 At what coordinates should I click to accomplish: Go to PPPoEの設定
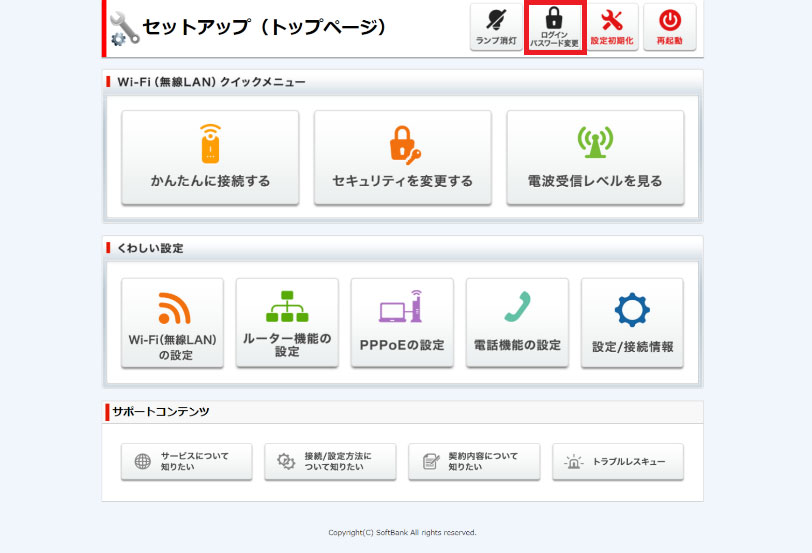pyautogui.click(x=402, y=322)
